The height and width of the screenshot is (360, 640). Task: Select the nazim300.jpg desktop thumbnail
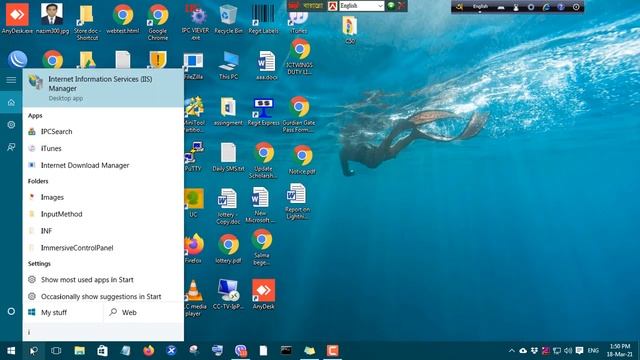pos(52,18)
